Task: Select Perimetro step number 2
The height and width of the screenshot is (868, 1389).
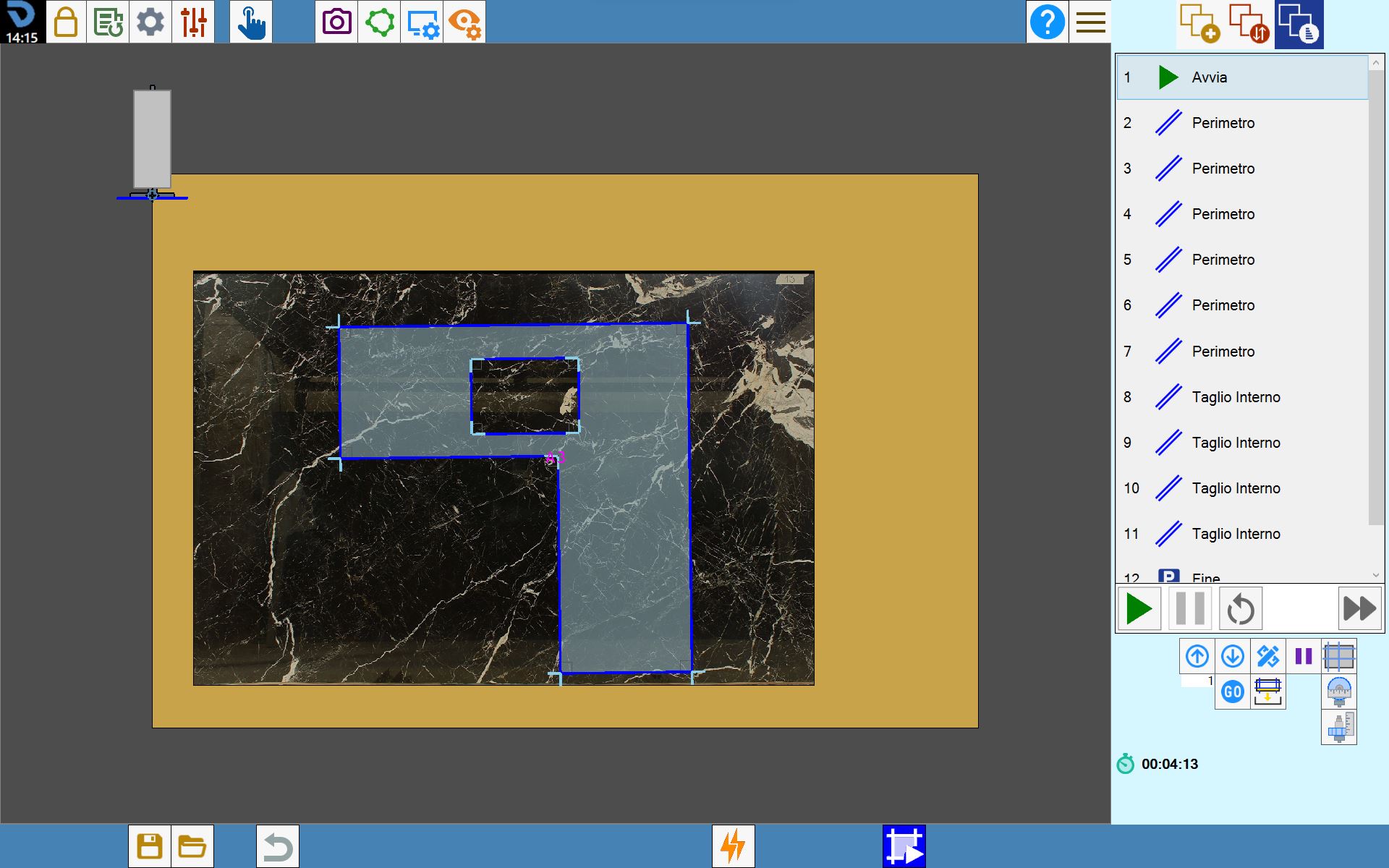Action: [x=1242, y=123]
